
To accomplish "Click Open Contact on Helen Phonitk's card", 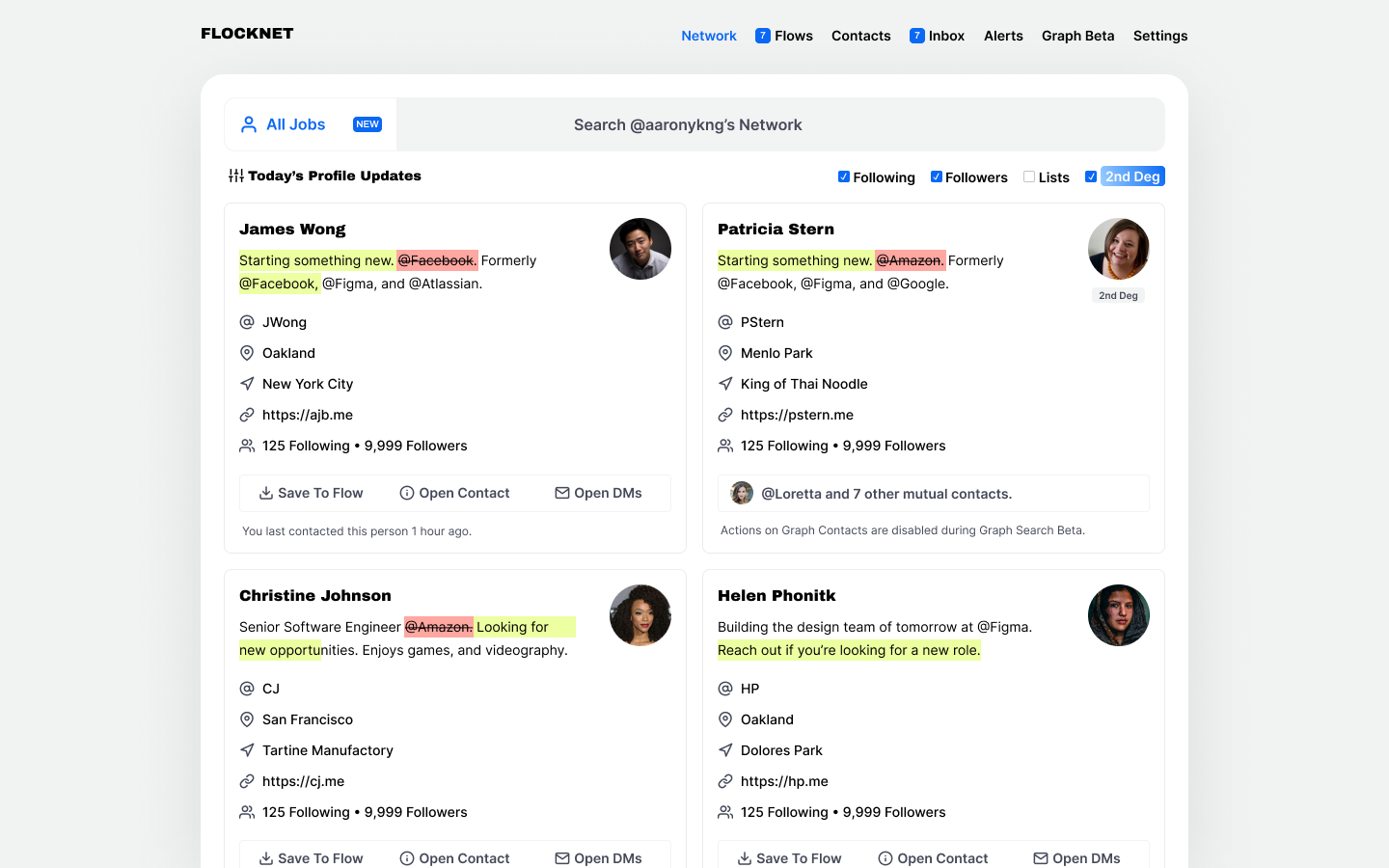I will point(933,858).
